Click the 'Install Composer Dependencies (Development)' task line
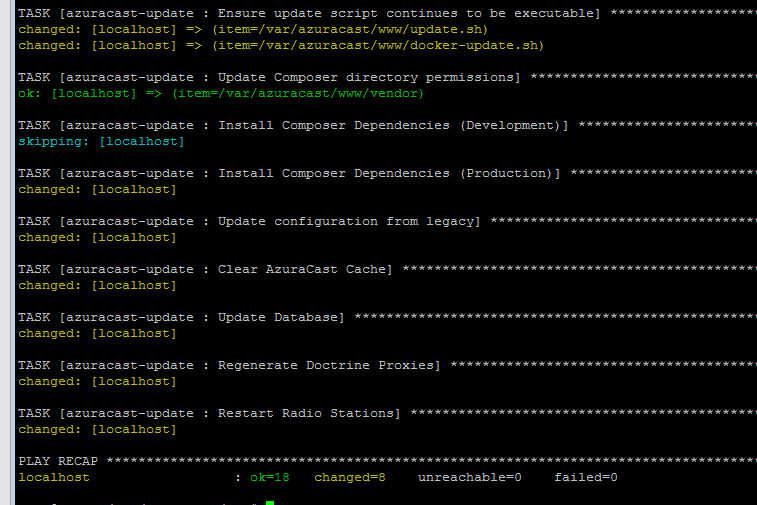757x505 pixels. [x=387, y=126]
